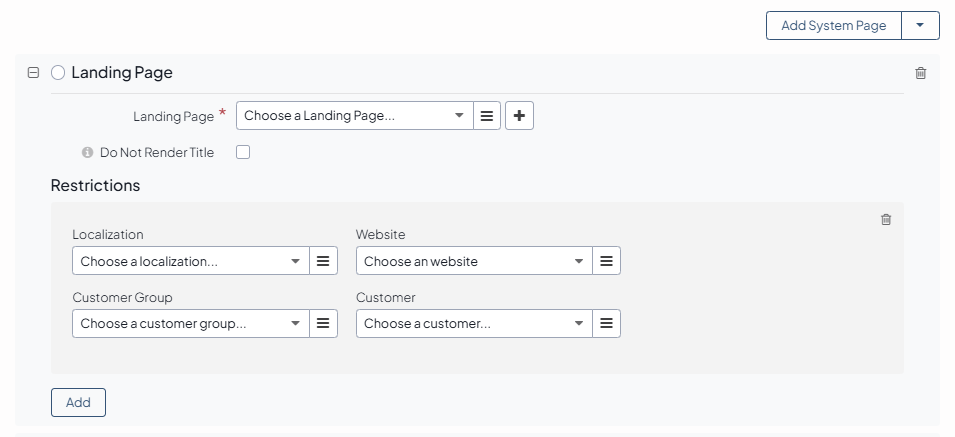Viewport: 955px width, 437px height.
Task: Open the Website list hamburger icon
Action: (x=606, y=261)
